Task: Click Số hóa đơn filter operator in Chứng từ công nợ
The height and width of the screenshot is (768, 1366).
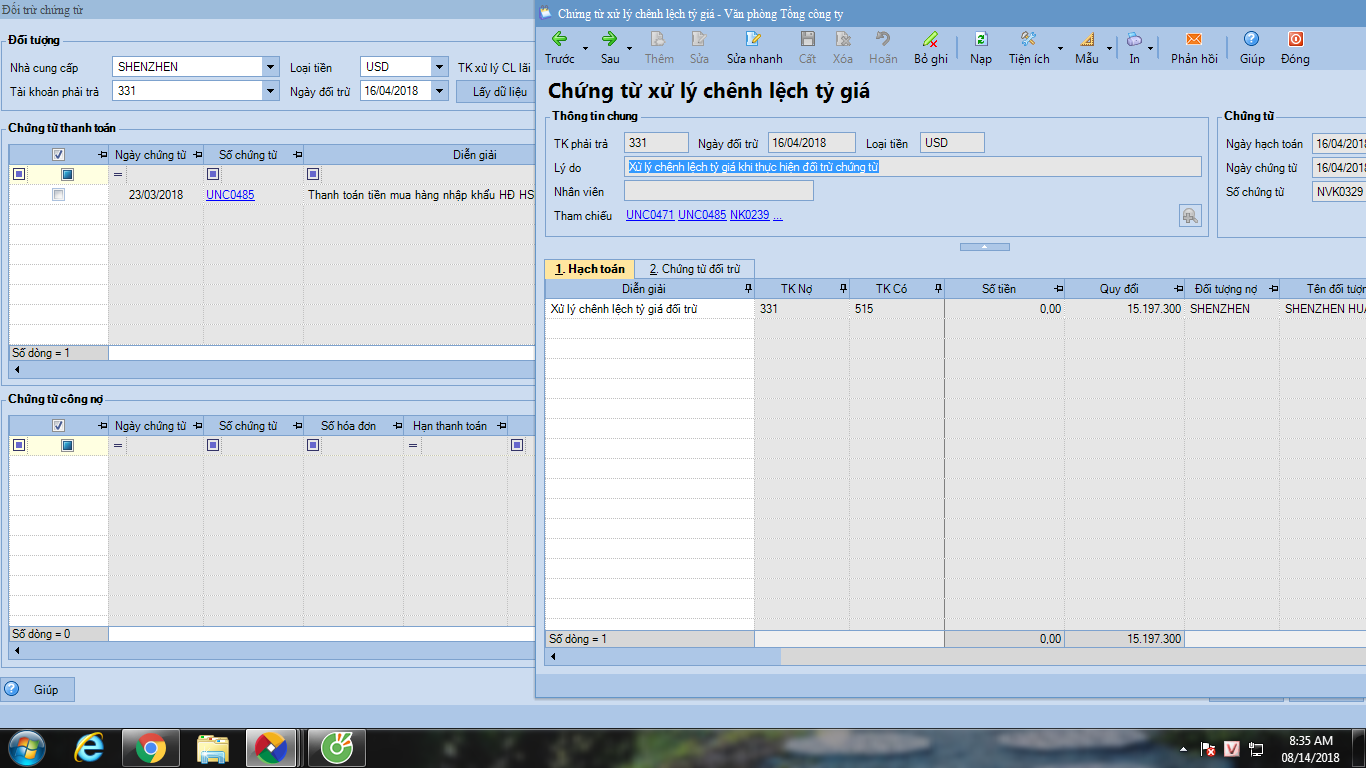Action: (x=313, y=445)
